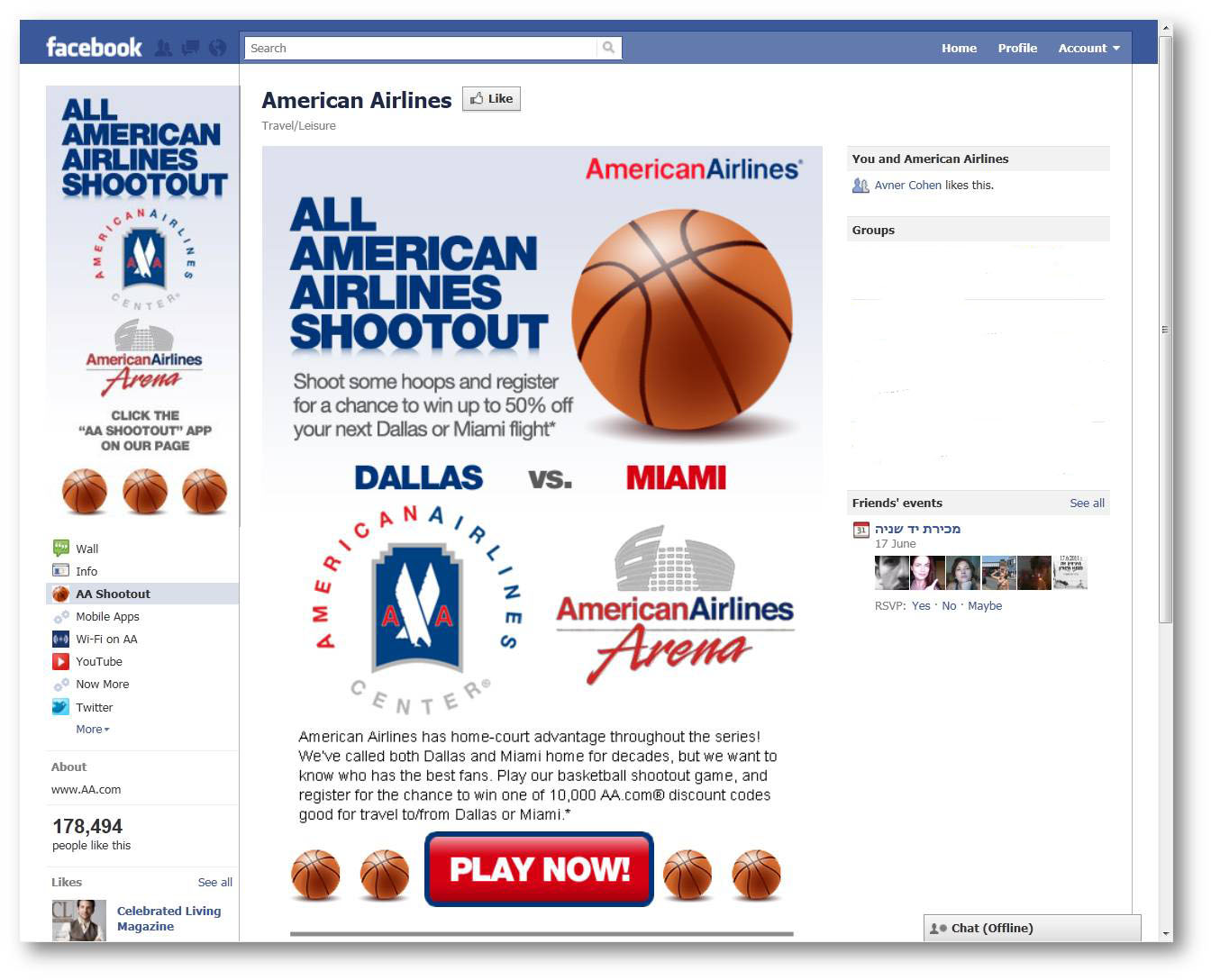Image resolution: width=1211 pixels, height=980 pixels.
Task: Click the Wi-Fi on AA icon
Action: (61, 639)
